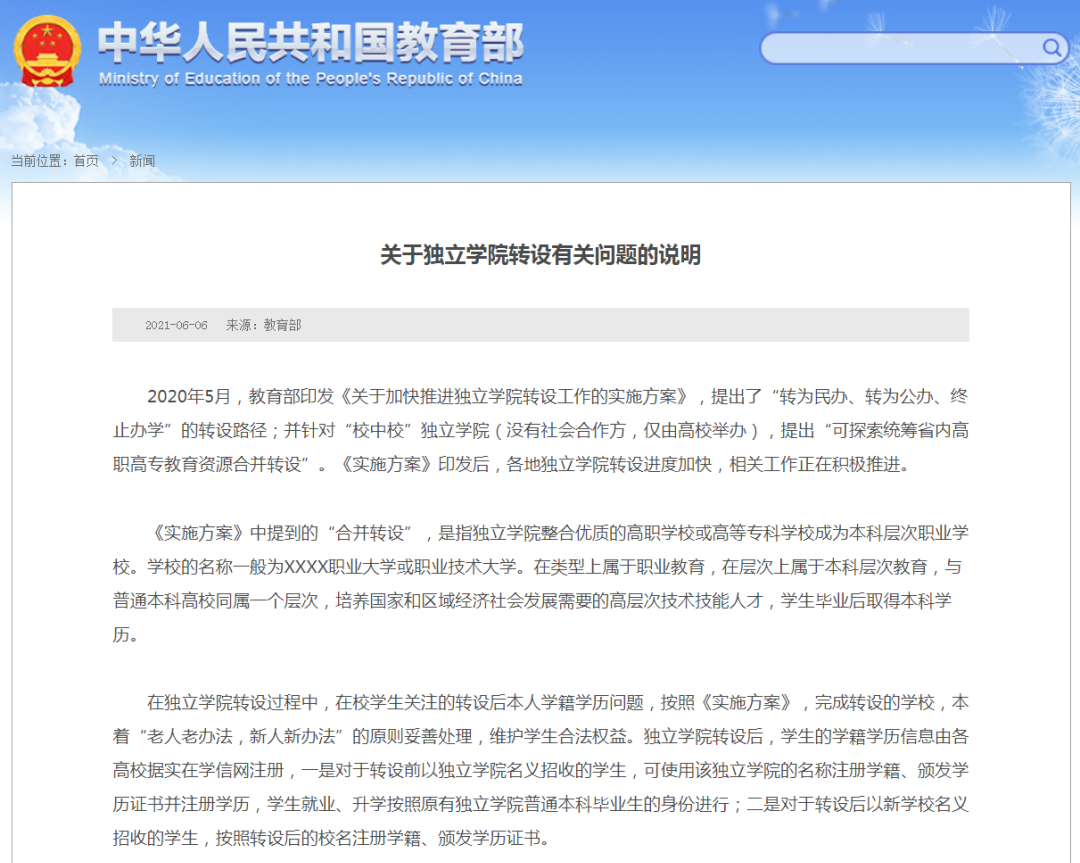Click the paragraph beginning with 2020年5月
Image resolution: width=1080 pixels, height=863 pixels.
(540, 430)
